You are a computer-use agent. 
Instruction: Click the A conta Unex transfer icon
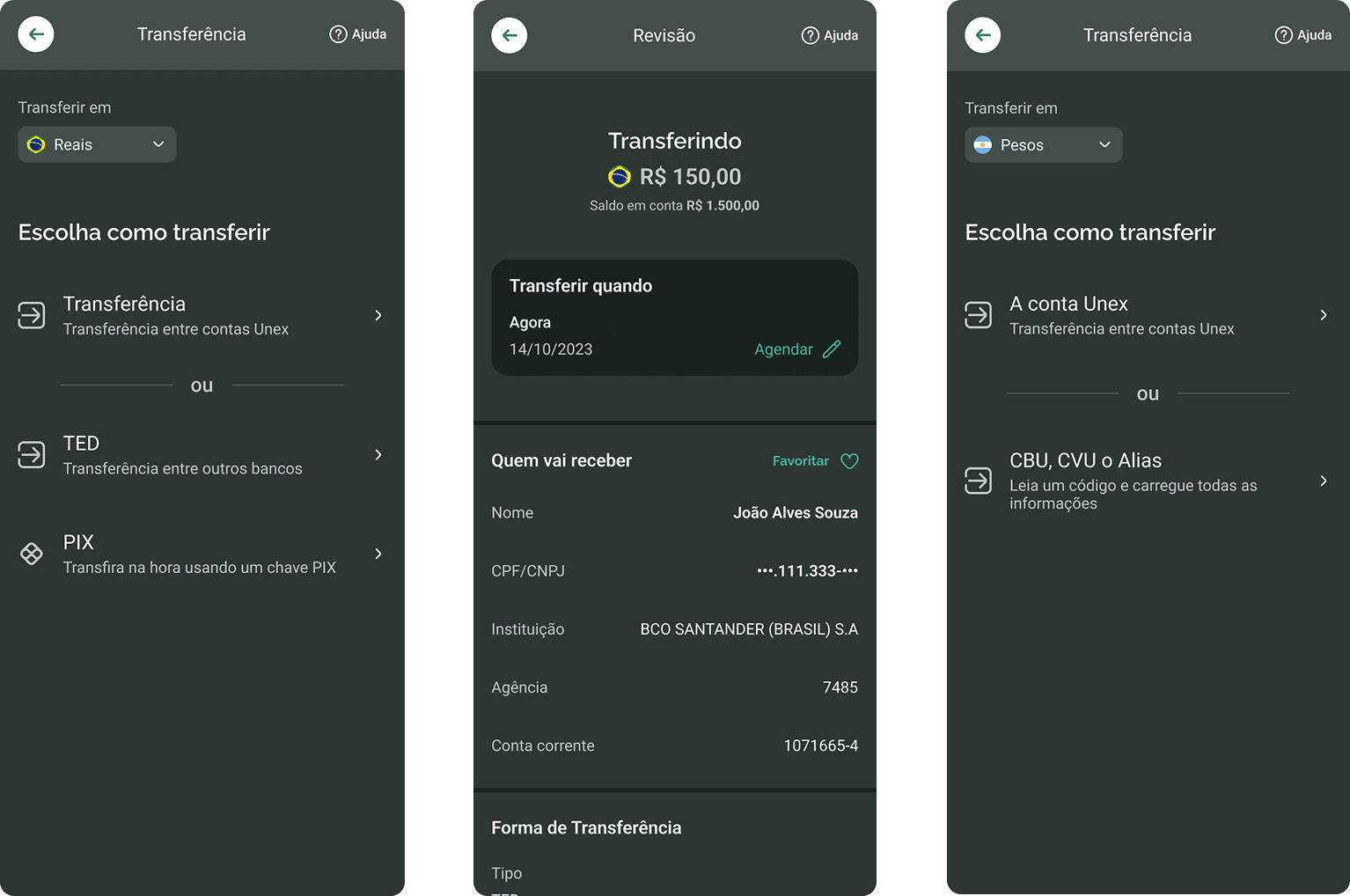coord(978,315)
